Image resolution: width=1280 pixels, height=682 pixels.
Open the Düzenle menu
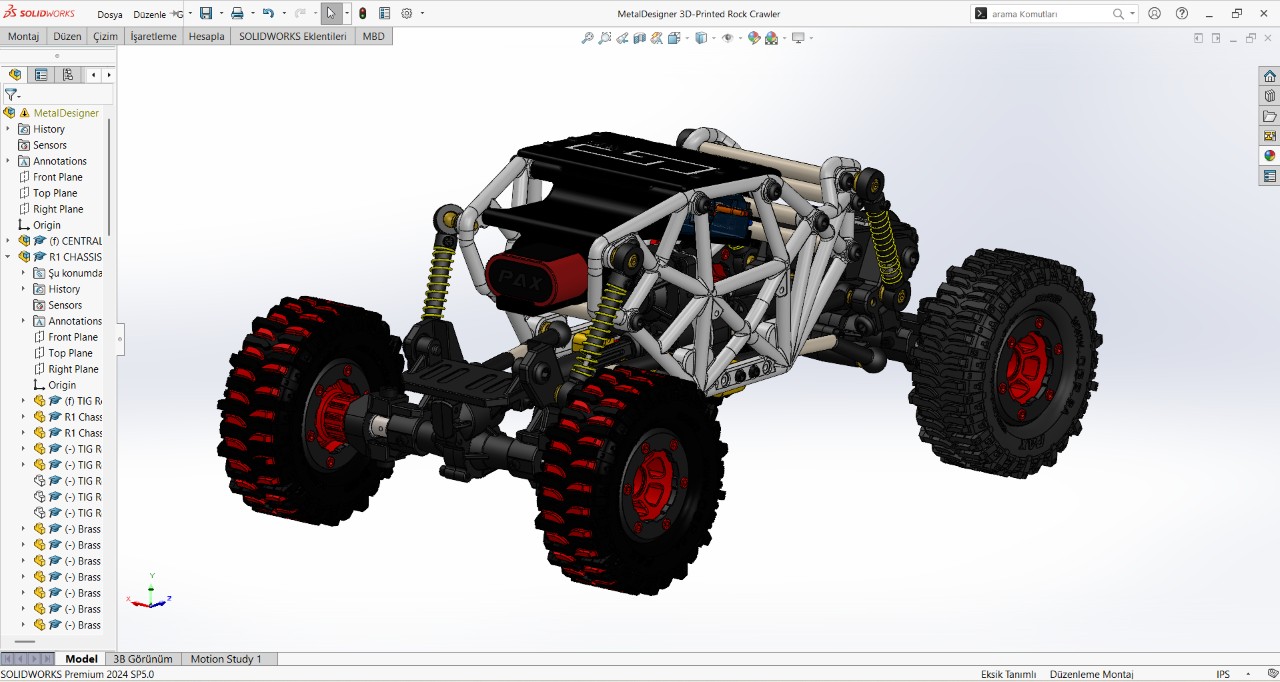pyautogui.click(x=150, y=15)
